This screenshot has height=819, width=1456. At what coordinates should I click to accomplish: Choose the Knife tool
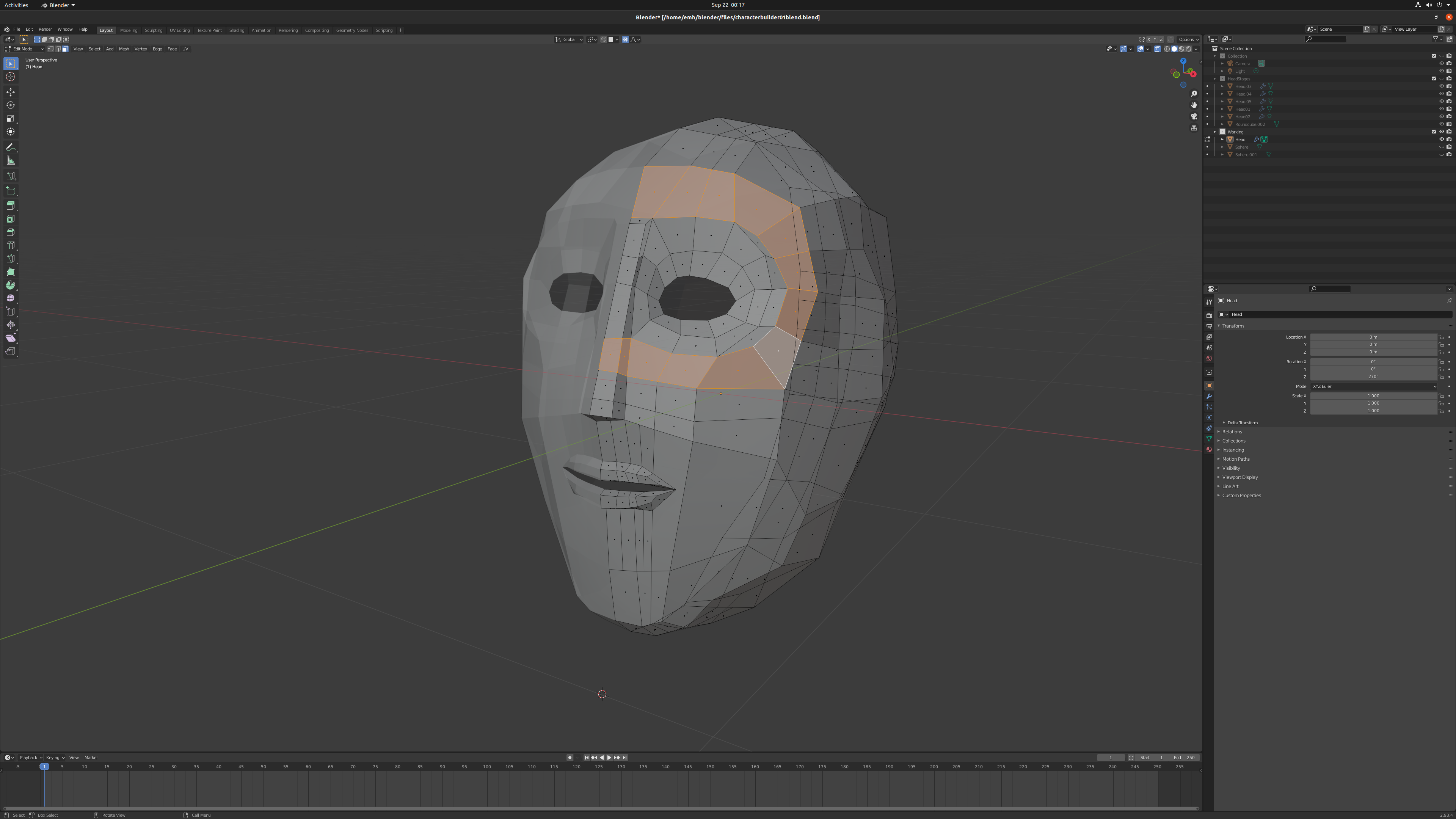click(11, 259)
